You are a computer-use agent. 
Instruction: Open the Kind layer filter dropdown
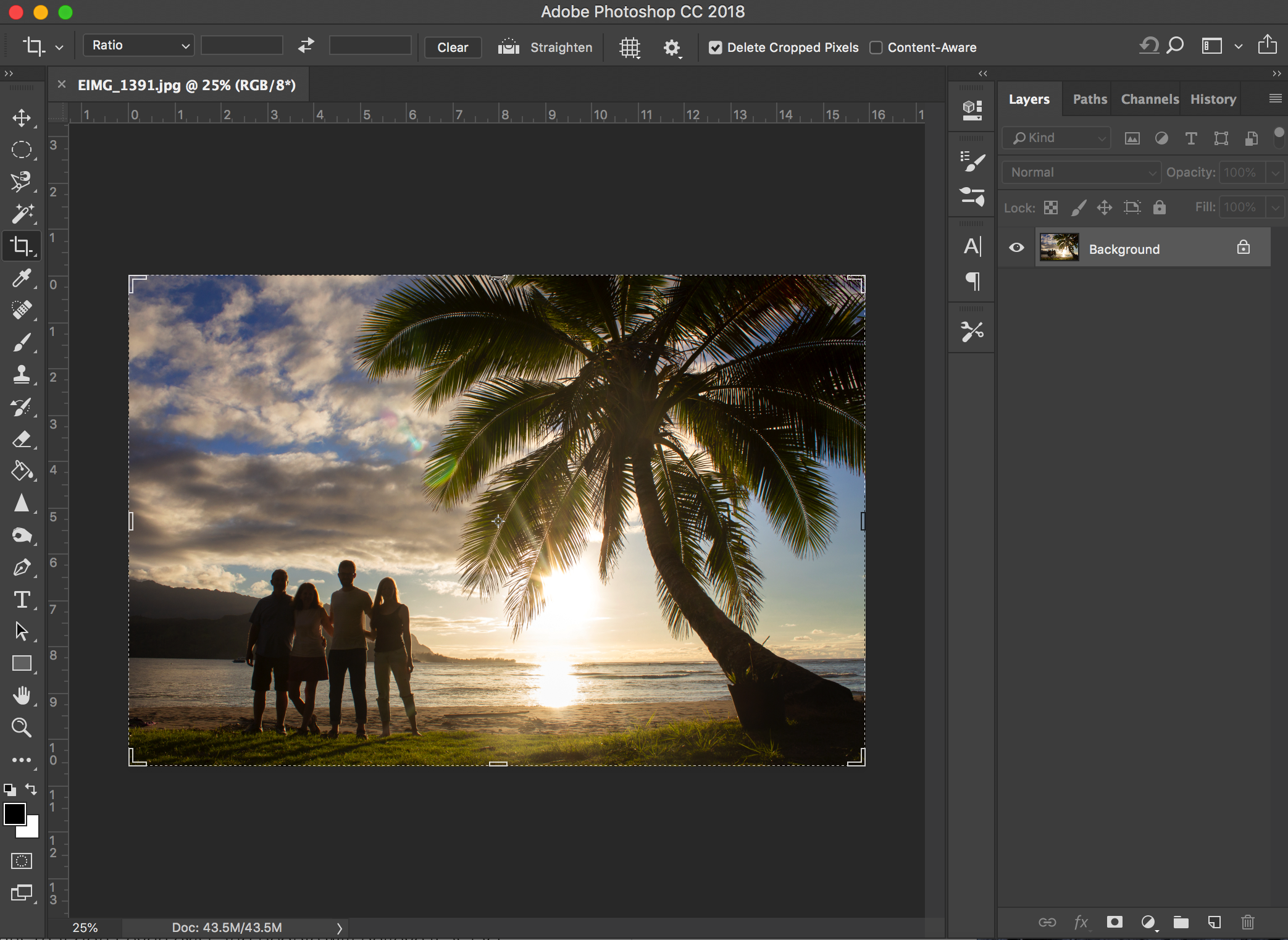1056,138
